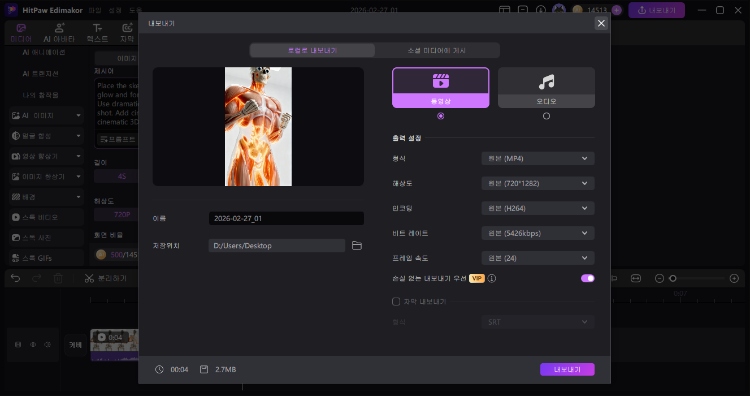
Task: Click the save path field D:/Users/Desktop
Action: pos(276,246)
